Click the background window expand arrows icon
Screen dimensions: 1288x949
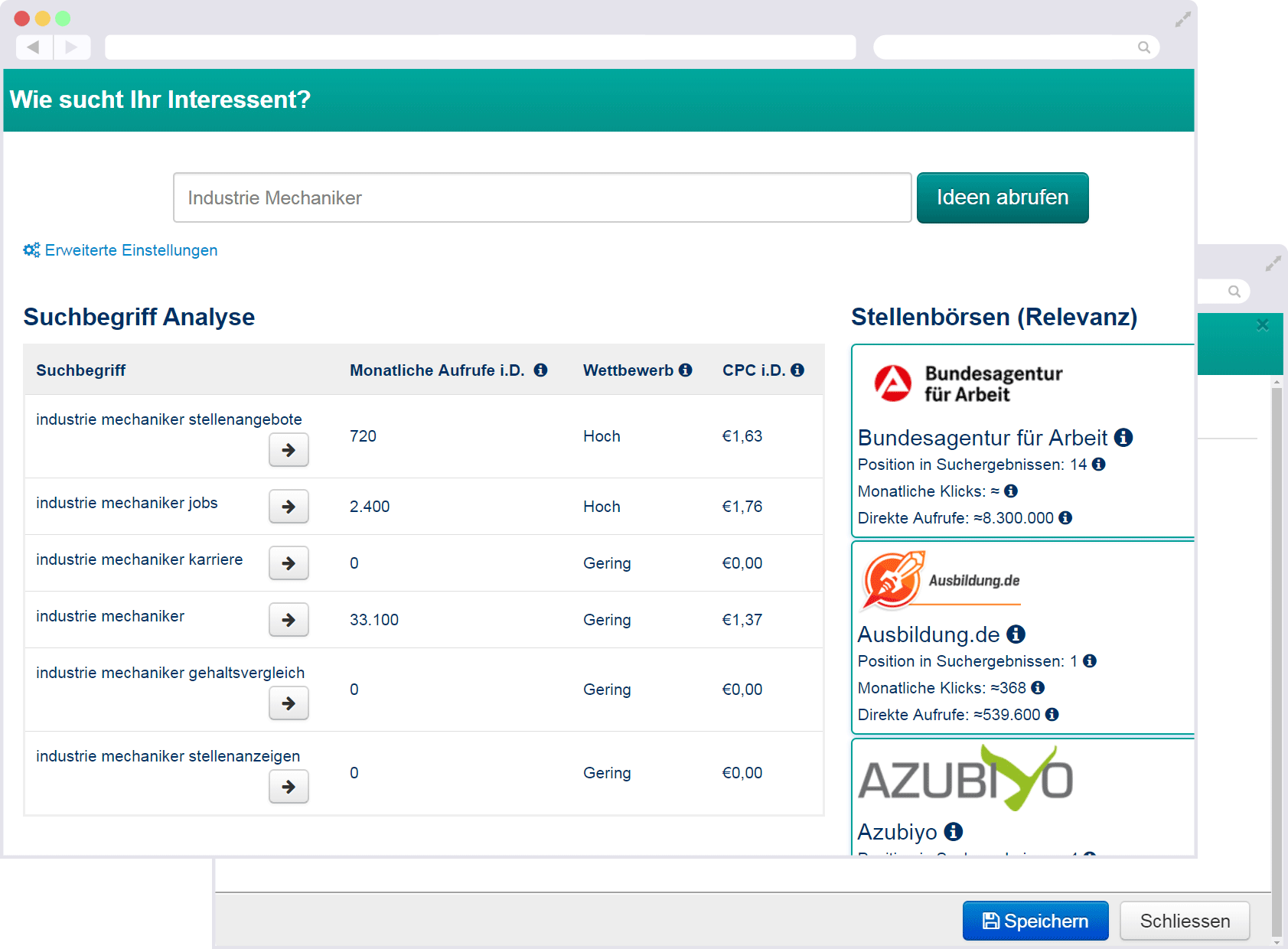[1273, 264]
